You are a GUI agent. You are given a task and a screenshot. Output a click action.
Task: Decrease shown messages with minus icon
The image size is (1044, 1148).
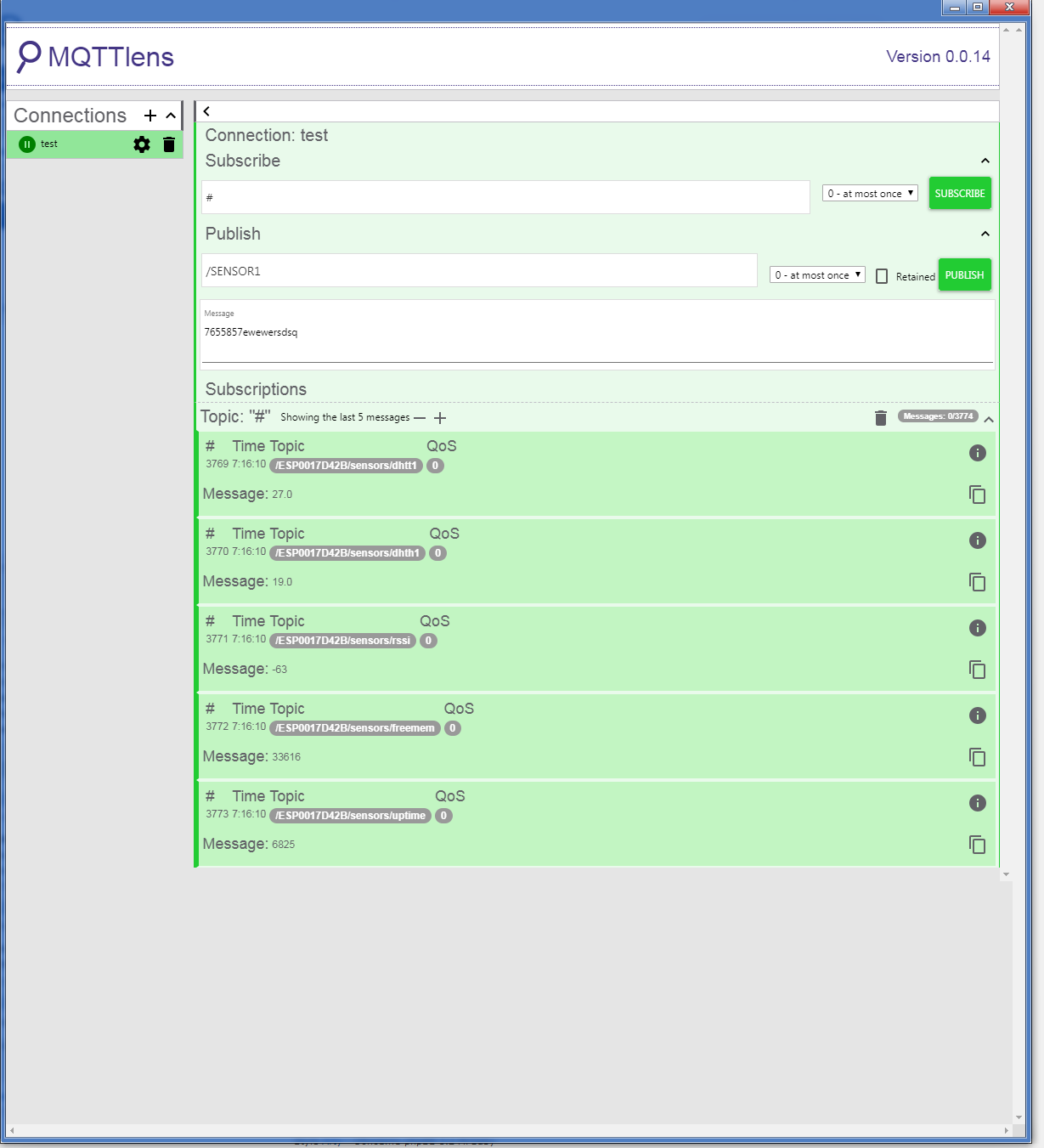(x=420, y=418)
